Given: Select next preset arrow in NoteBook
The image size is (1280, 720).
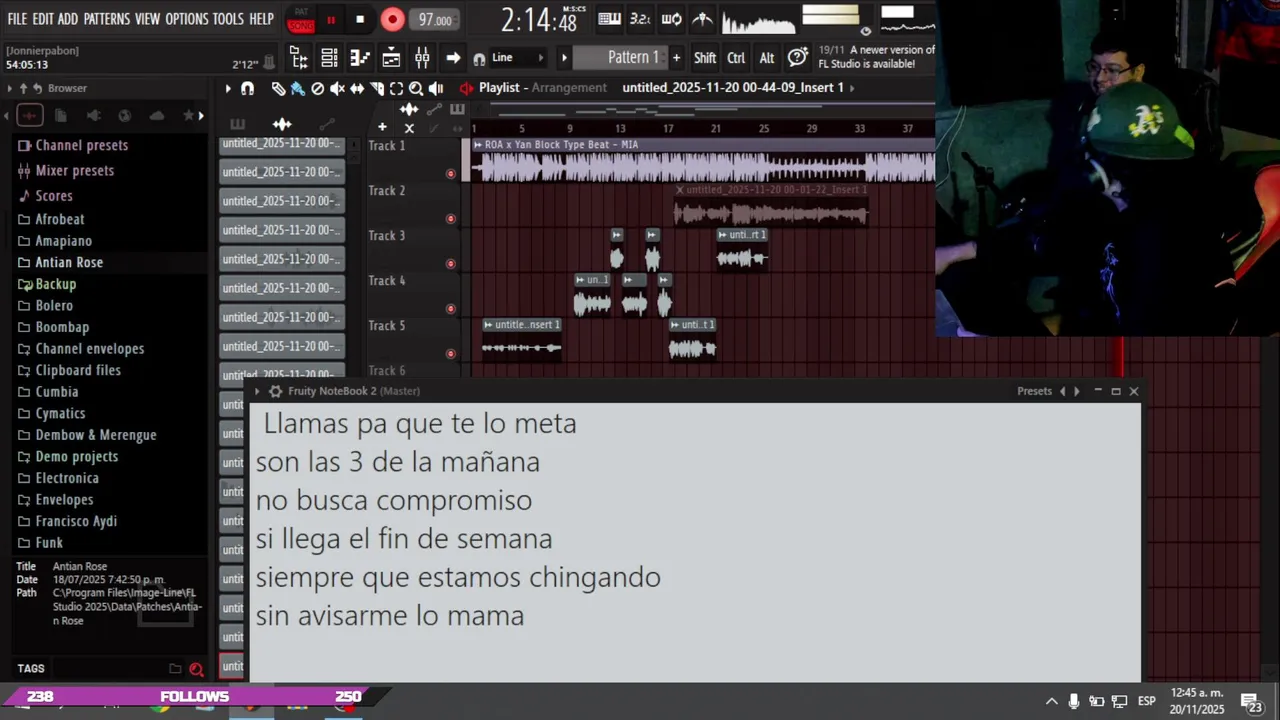Looking at the screenshot, I should [x=1077, y=391].
